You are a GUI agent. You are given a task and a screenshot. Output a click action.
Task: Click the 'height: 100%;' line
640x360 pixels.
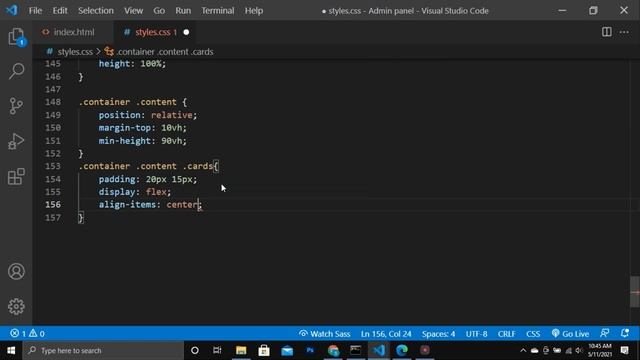click(132, 64)
